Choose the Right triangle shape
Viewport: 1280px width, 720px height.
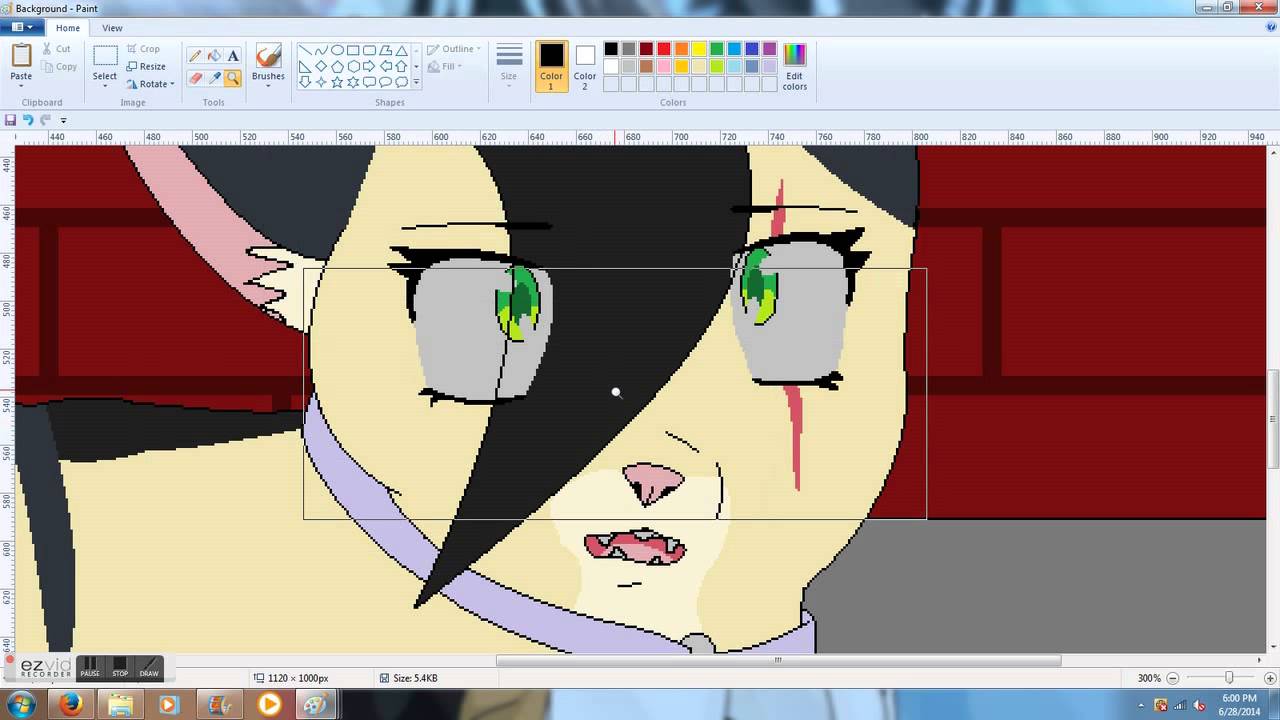pos(305,66)
